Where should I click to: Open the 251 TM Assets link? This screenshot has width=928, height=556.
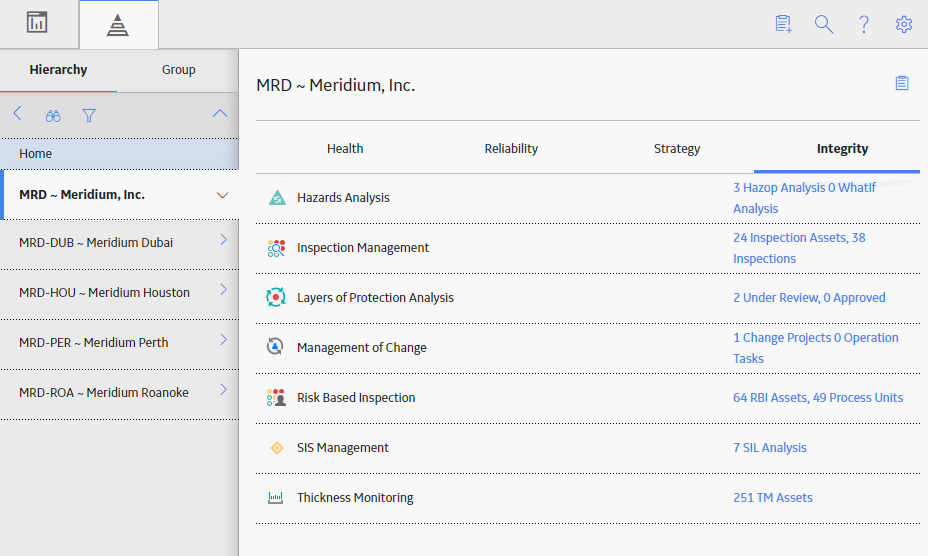pyautogui.click(x=772, y=497)
